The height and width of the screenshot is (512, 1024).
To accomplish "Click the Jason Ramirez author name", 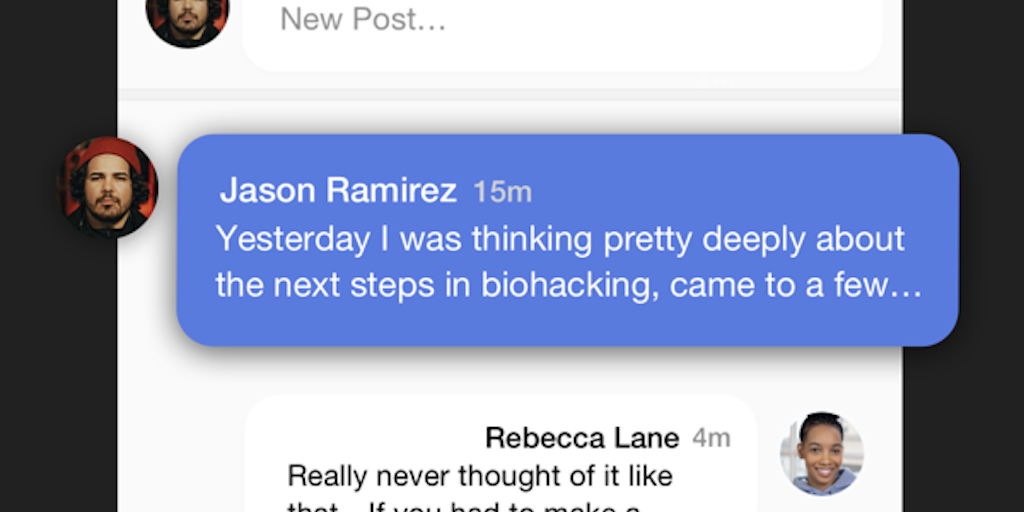I will 338,190.
